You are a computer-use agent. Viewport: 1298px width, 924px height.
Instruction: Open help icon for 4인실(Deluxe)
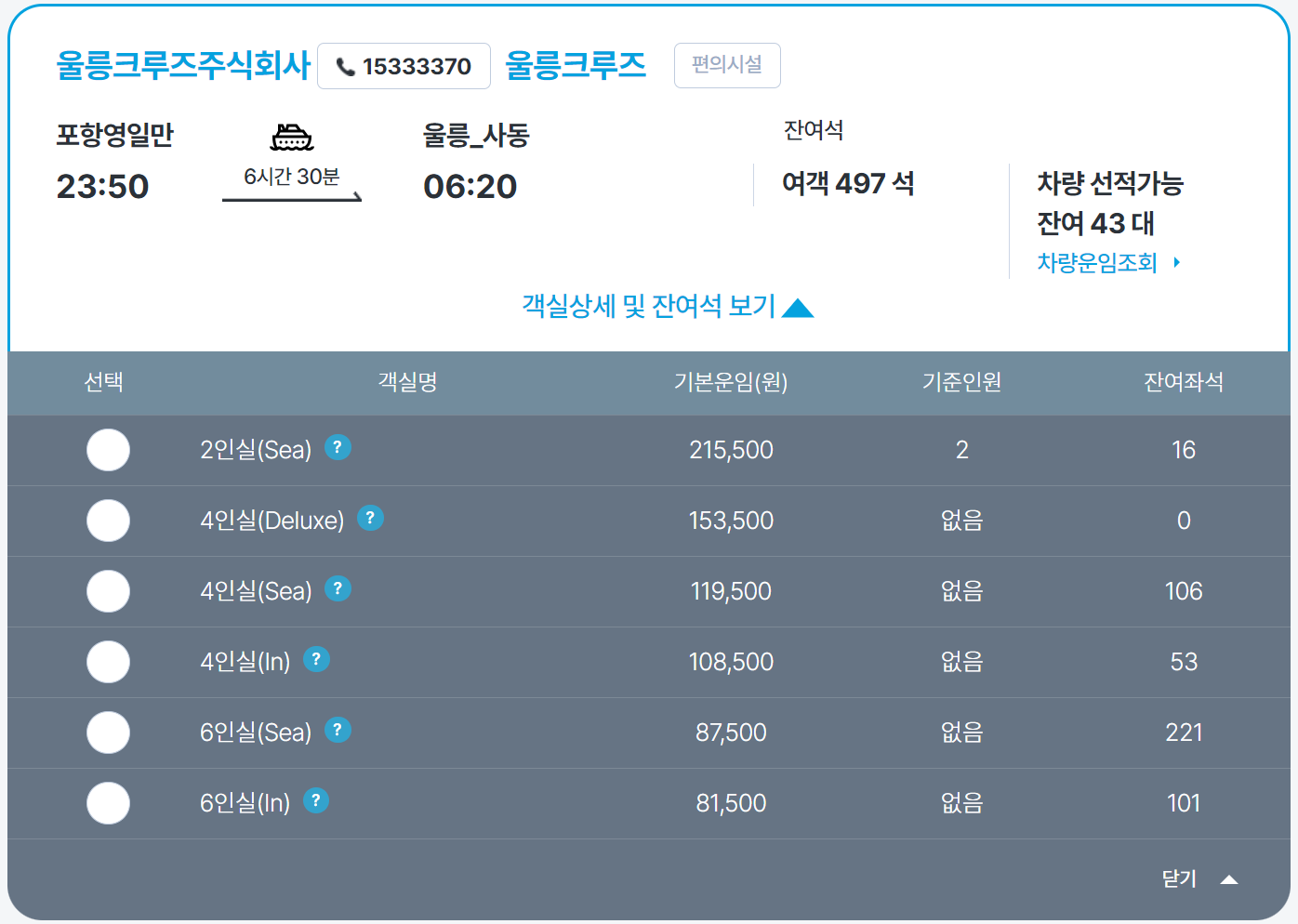370,519
